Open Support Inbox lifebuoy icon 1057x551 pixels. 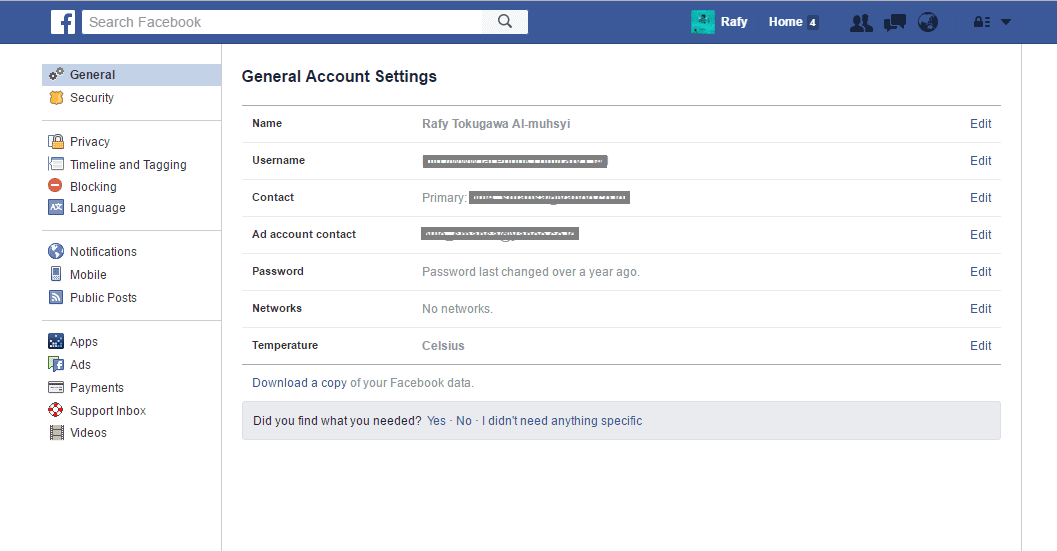pyautogui.click(x=56, y=410)
